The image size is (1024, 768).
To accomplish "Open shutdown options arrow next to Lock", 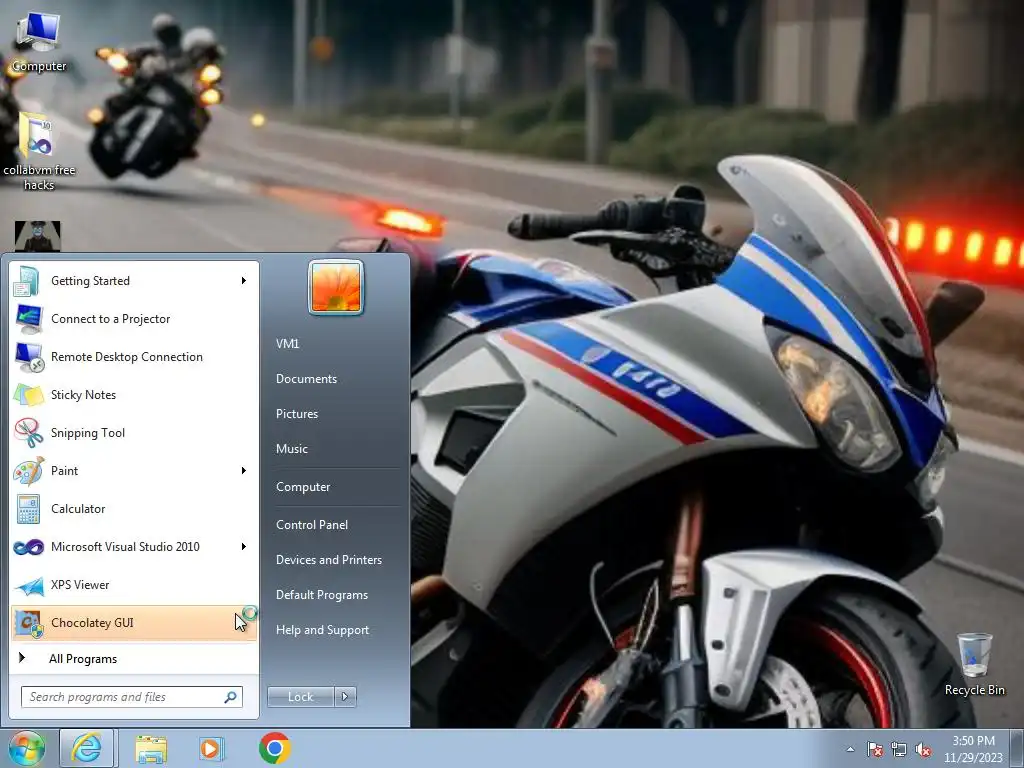I will (345, 697).
